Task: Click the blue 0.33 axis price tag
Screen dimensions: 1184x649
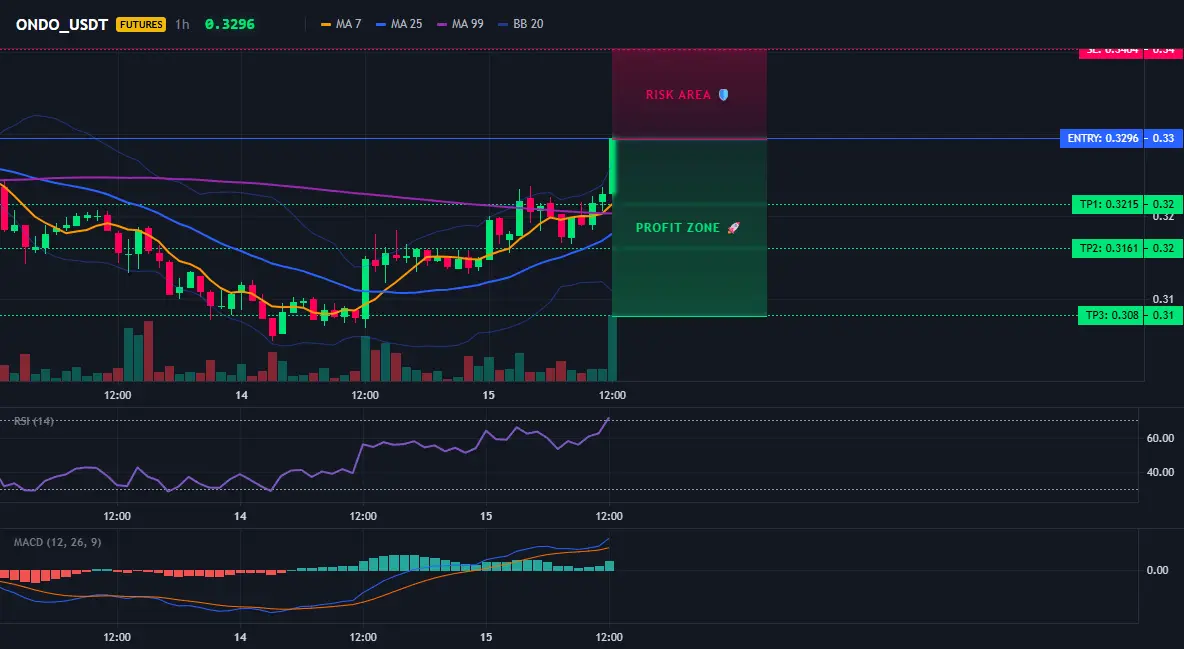Action: (1164, 138)
